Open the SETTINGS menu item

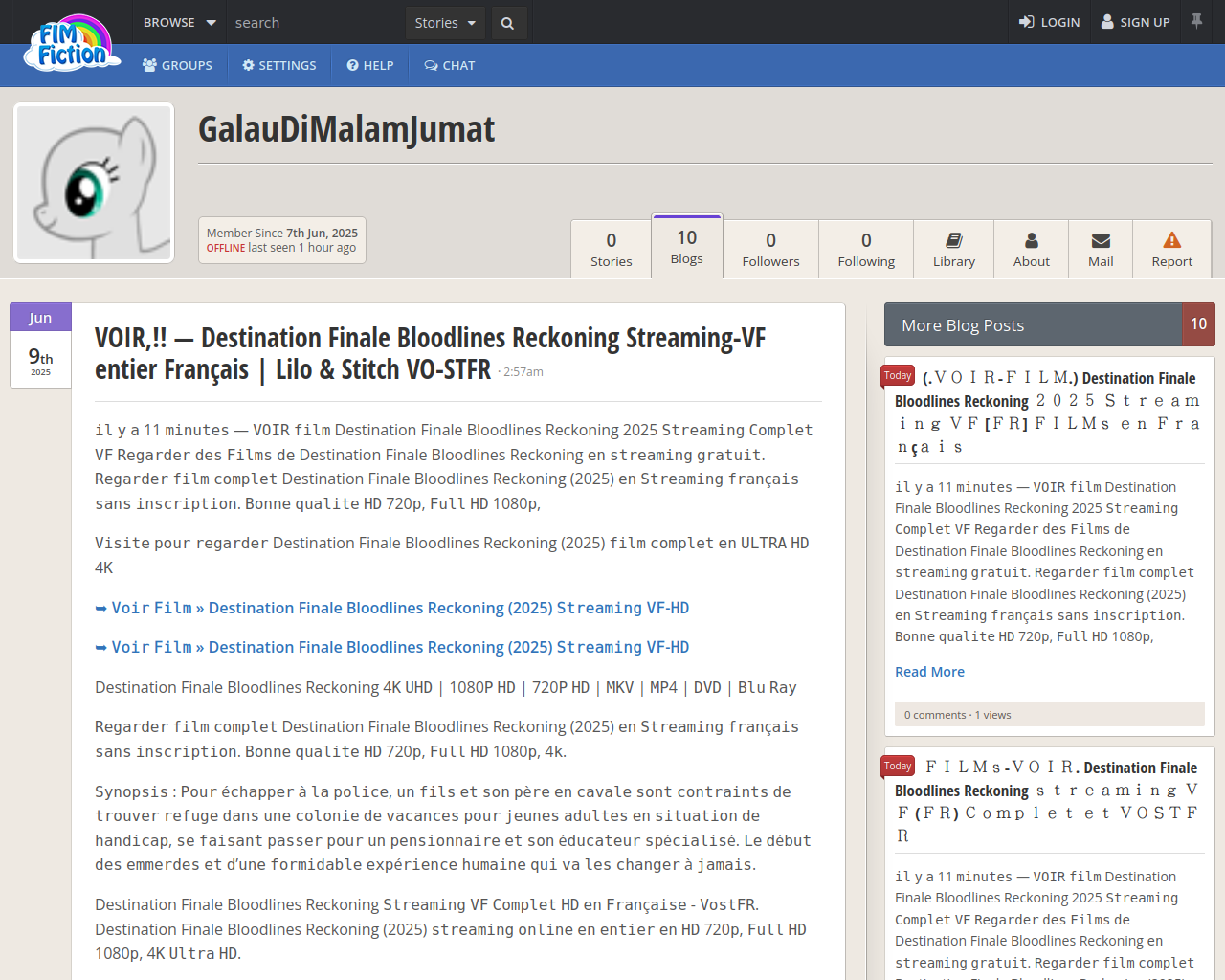click(279, 65)
